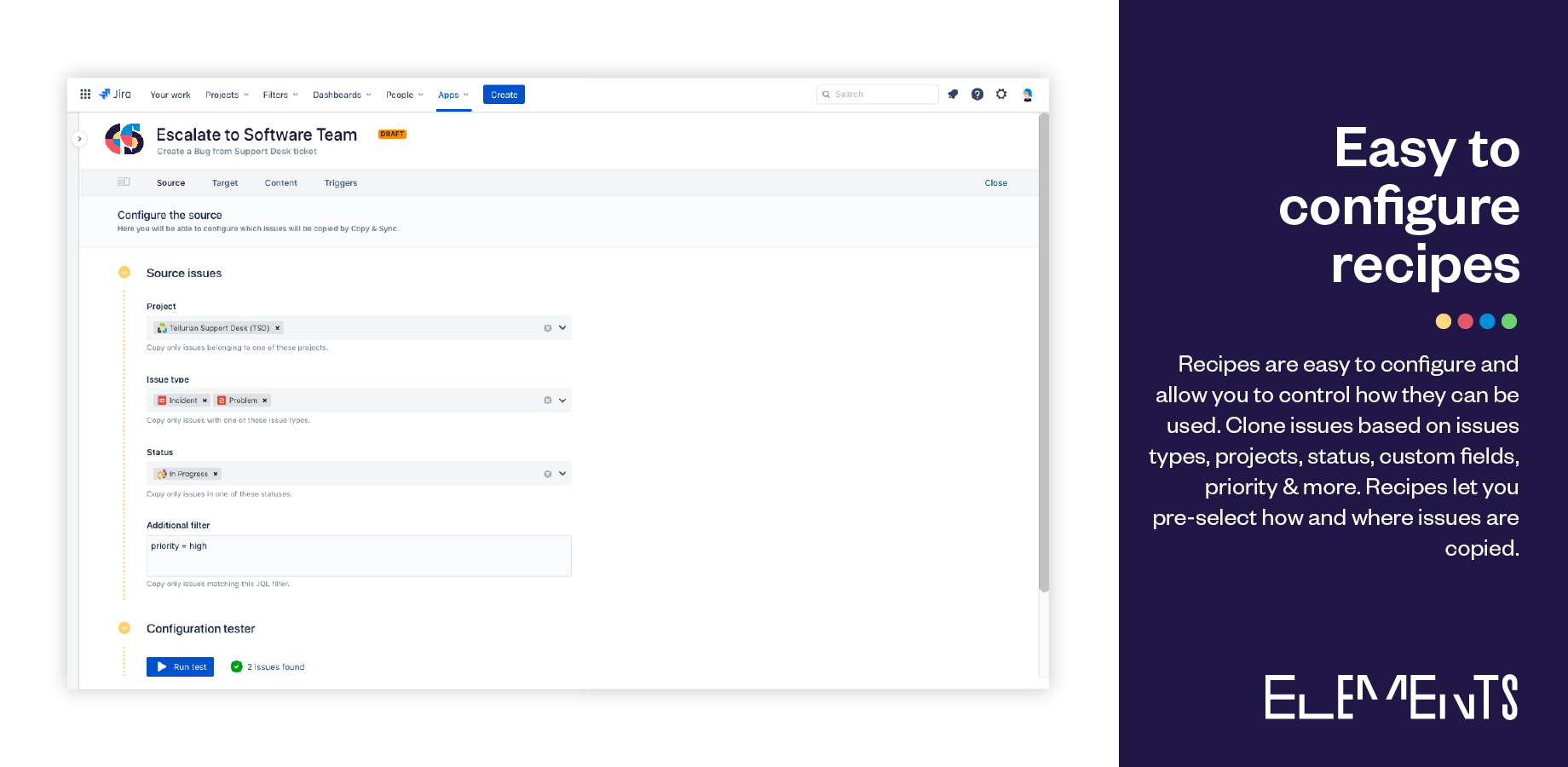Collapse the Source issues section marker
The width and height of the screenshot is (1568, 767).
coord(124,273)
